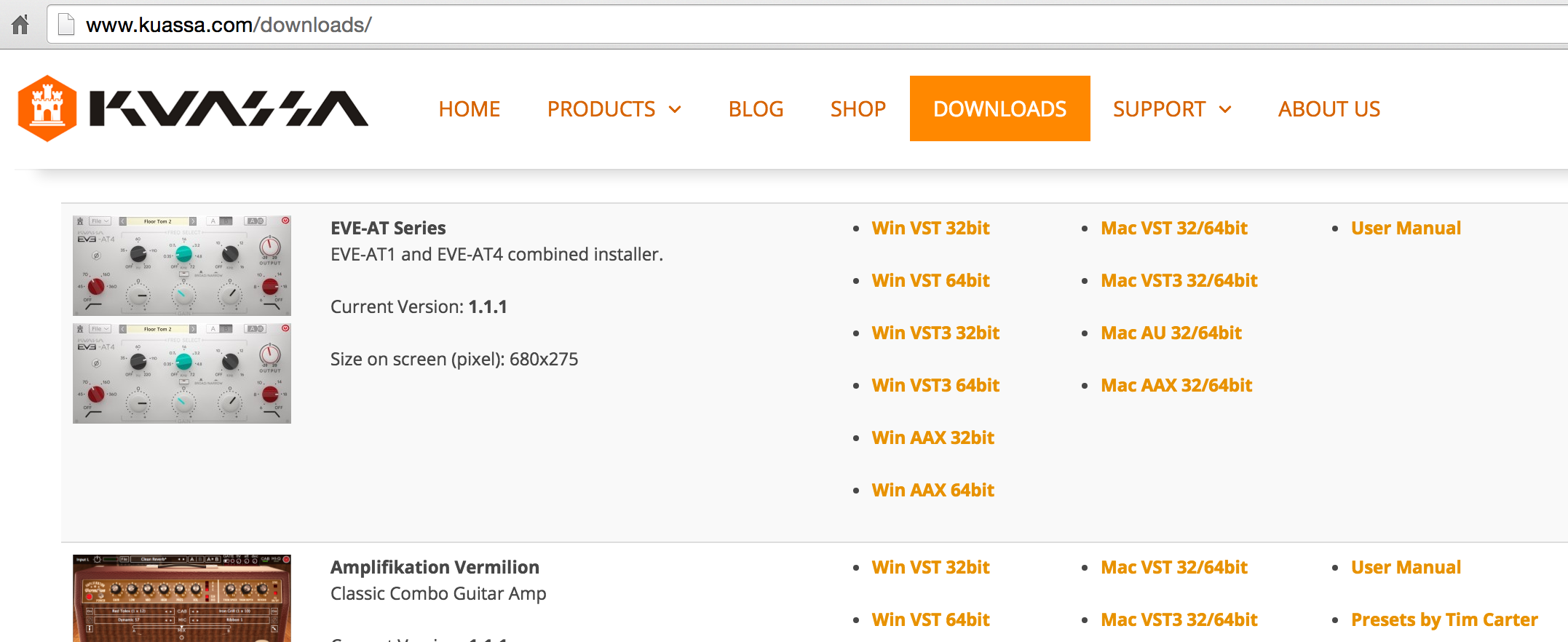The width and height of the screenshot is (1568, 642).
Task: Download EVE-AT Win AAX 32bit
Action: [x=933, y=437]
